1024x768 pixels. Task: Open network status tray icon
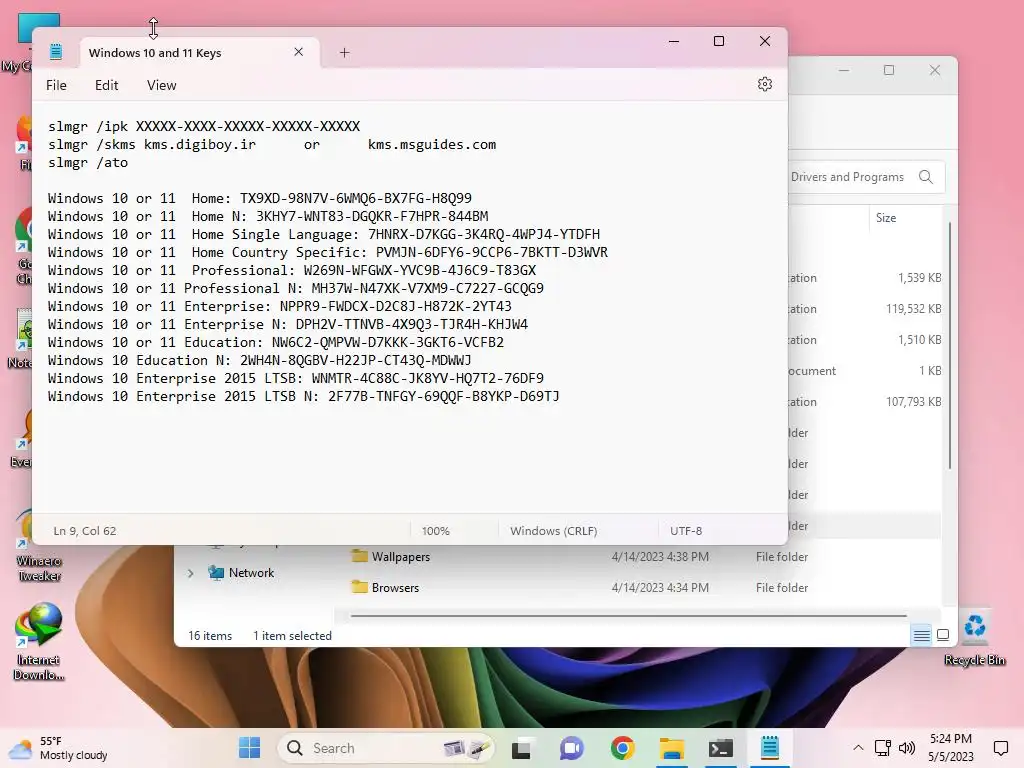point(883,748)
